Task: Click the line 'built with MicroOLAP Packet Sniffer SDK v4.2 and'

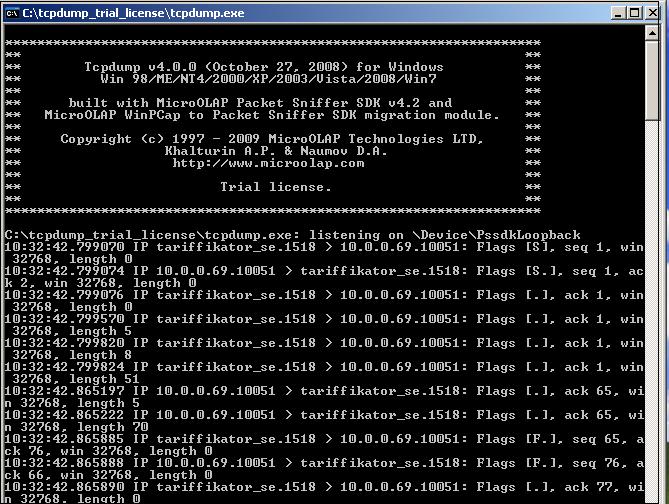Action: click(260, 103)
